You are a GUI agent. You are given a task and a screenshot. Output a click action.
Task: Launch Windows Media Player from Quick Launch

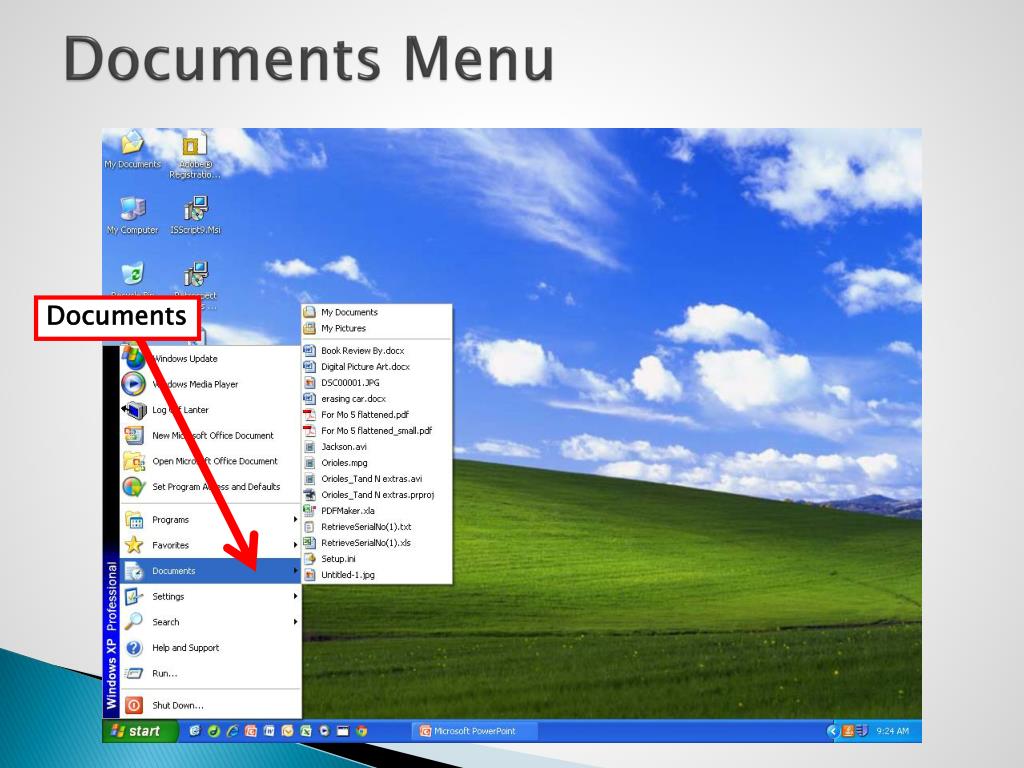pos(324,731)
